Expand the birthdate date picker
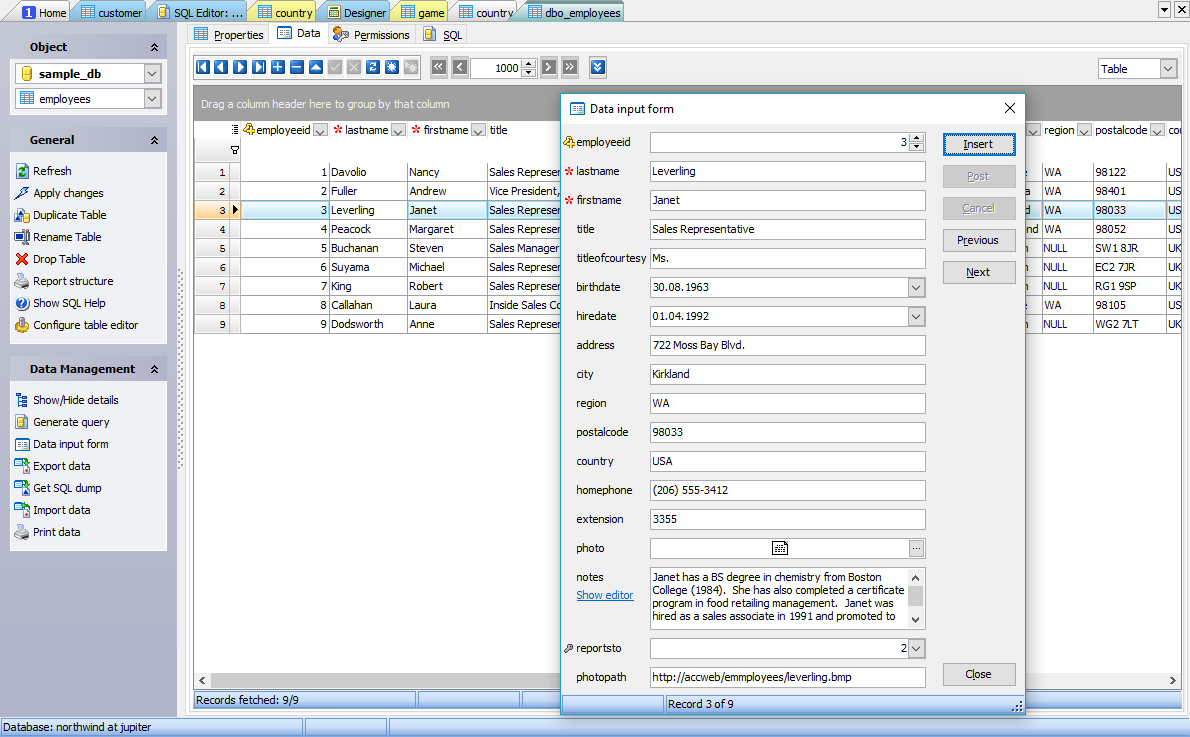 (x=916, y=288)
